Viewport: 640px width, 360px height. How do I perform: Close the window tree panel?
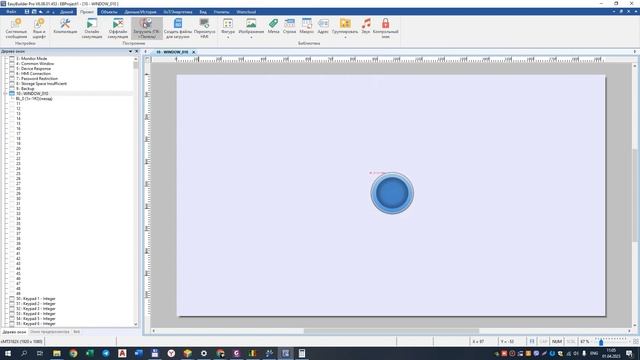pos(137,51)
